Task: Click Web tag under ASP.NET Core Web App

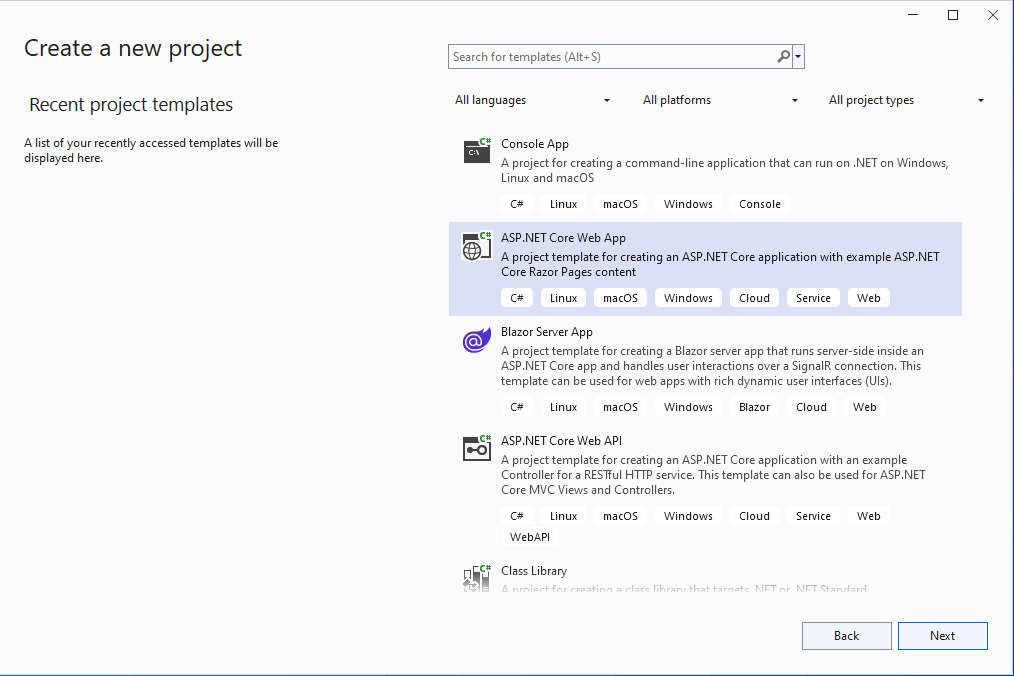Action: click(x=868, y=298)
